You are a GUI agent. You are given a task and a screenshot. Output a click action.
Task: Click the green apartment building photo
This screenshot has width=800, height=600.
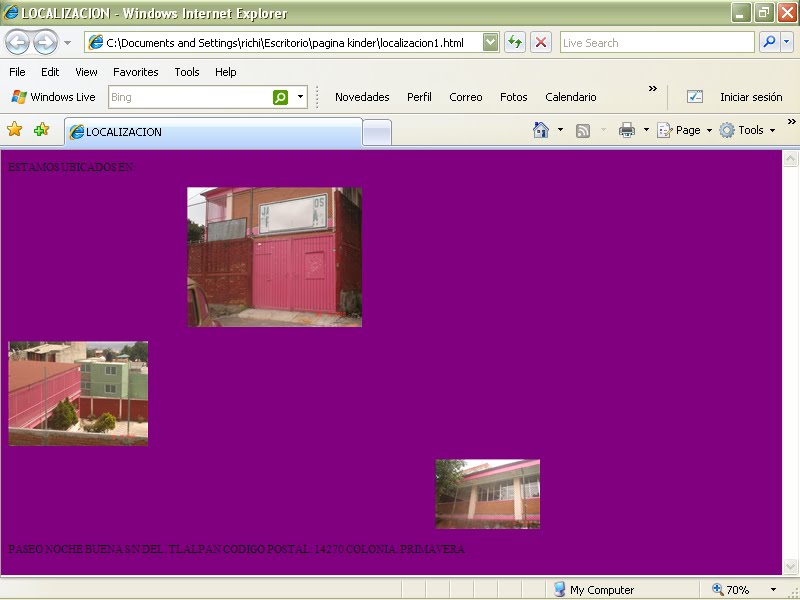tap(78, 393)
